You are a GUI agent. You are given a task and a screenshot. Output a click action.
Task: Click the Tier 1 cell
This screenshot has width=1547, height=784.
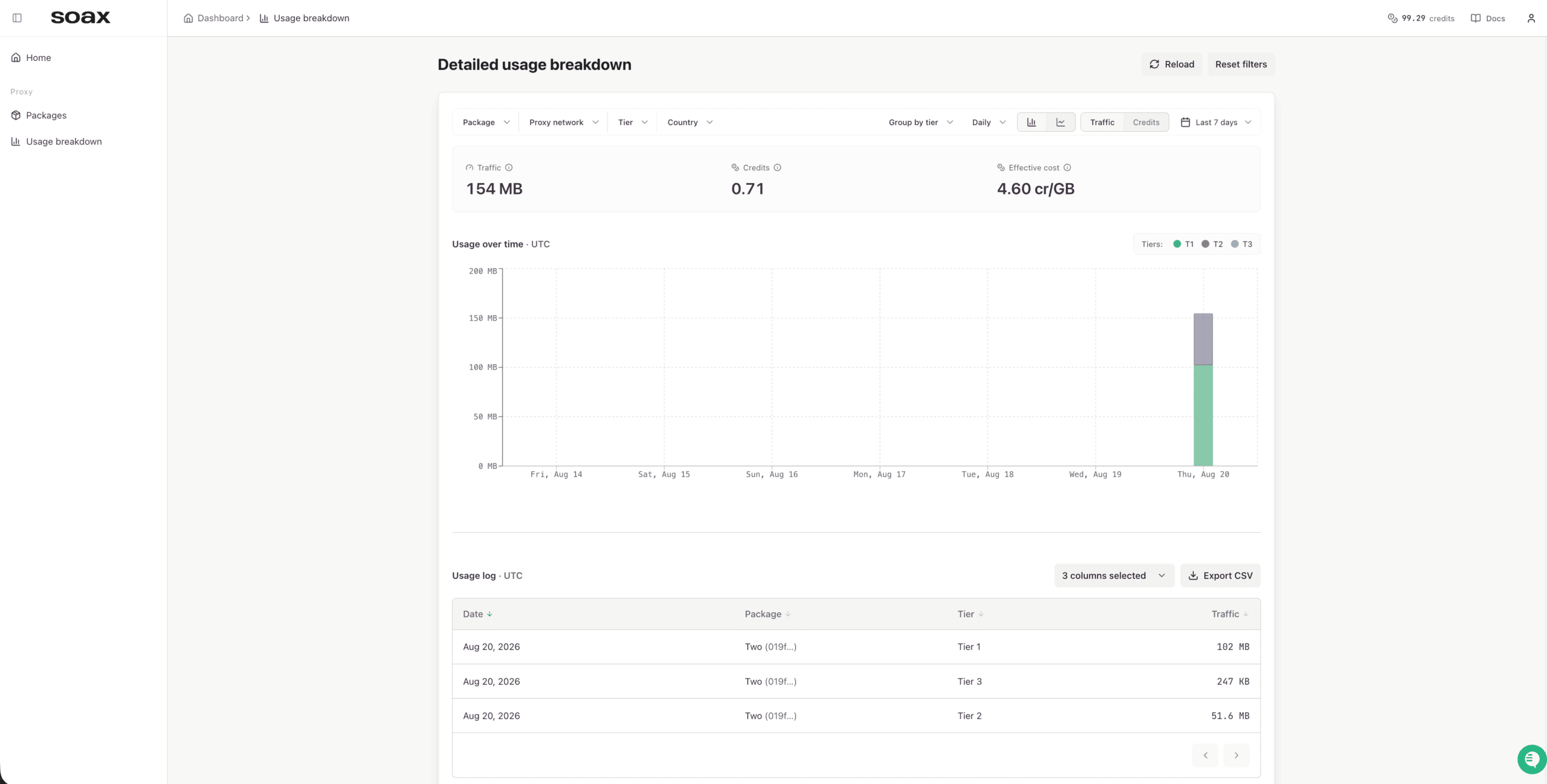tap(969, 646)
